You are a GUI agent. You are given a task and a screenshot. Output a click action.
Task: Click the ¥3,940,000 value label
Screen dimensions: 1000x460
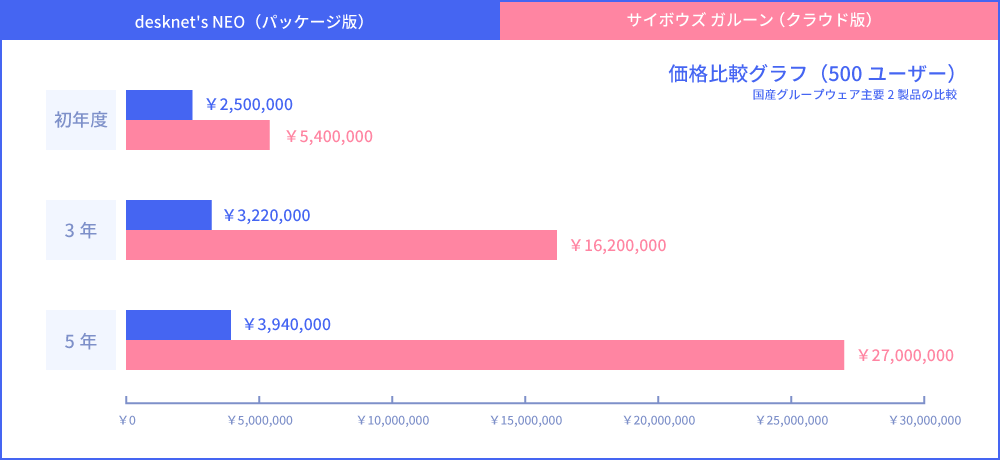[x=287, y=325]
